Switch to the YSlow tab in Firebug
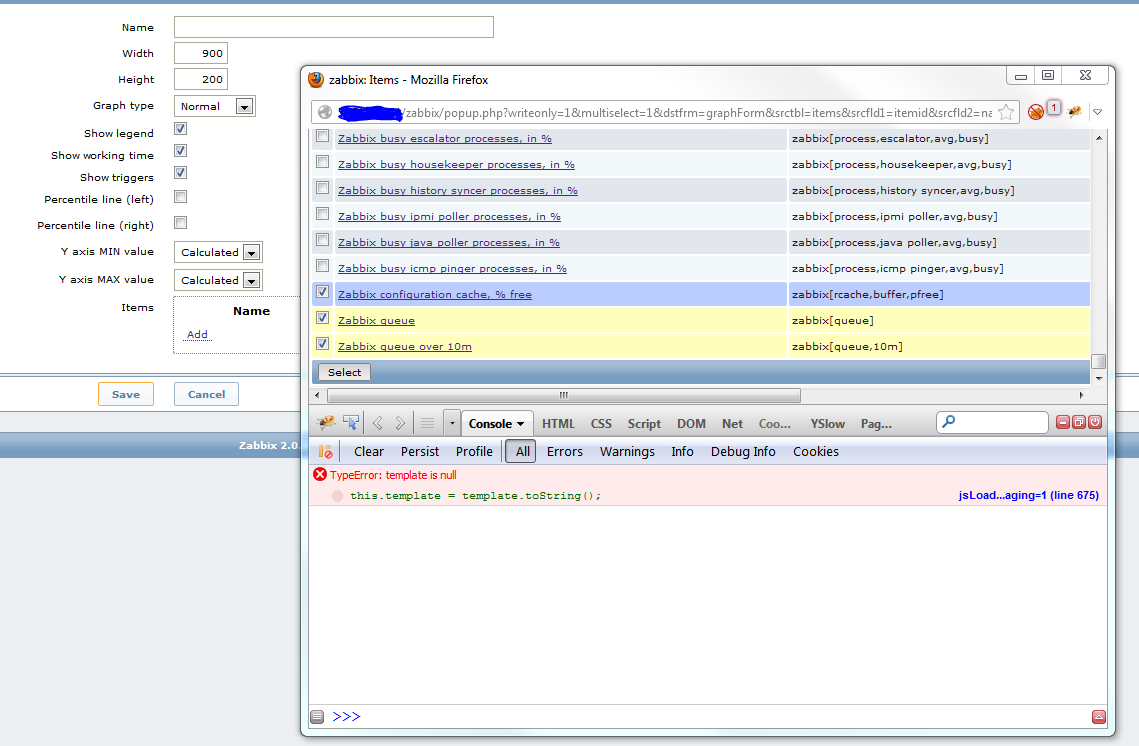Screen dimensions: 1139x746 point(827,423)
